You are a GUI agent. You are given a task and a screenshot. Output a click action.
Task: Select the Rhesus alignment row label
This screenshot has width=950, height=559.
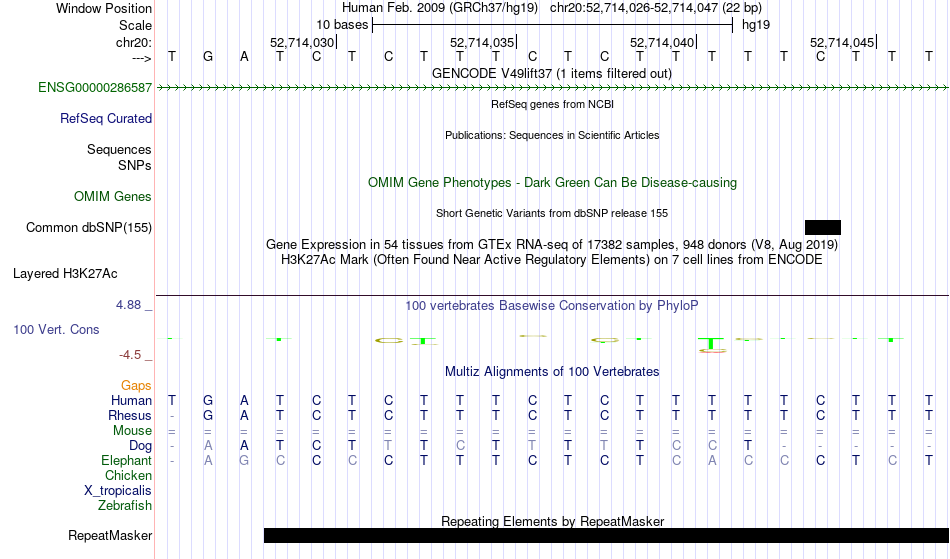pos(129,416)
